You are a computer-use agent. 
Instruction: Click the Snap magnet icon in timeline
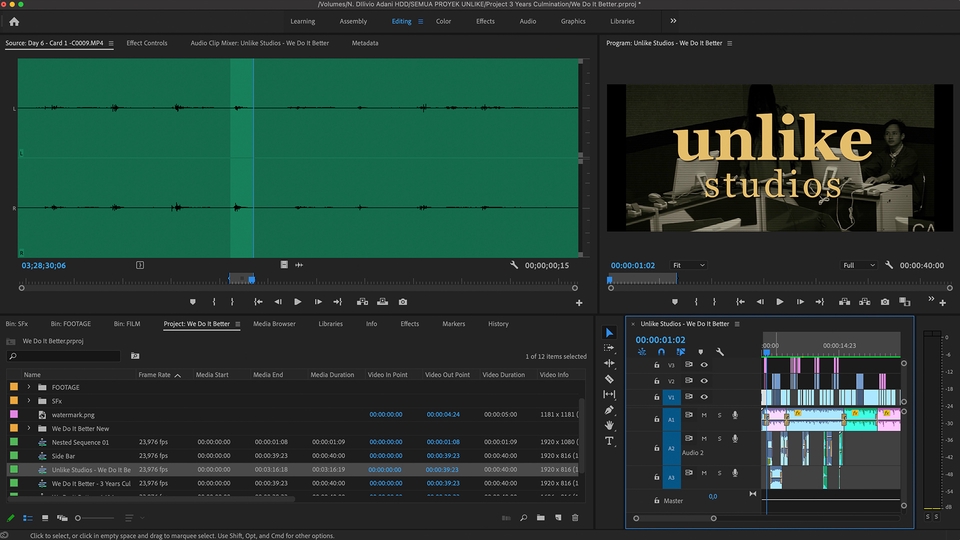661,352
